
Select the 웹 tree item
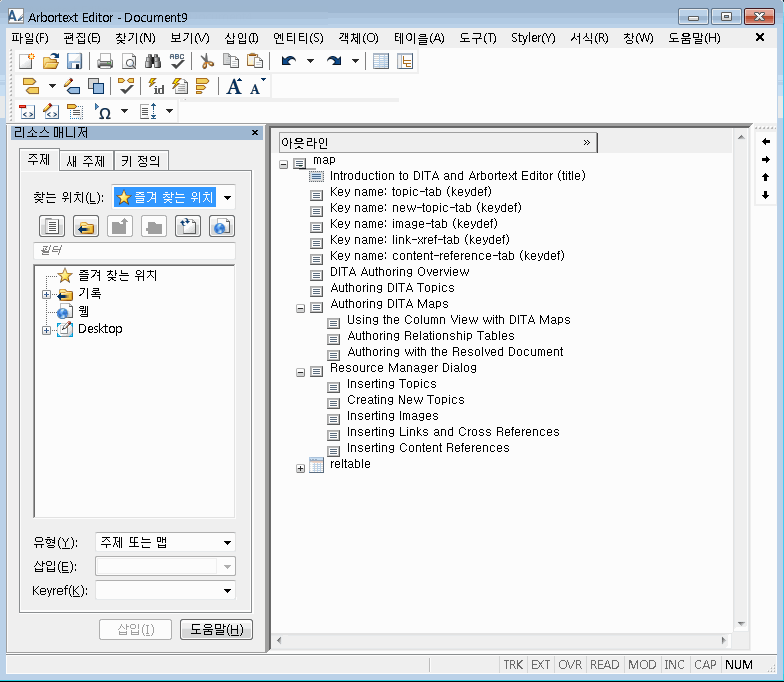(x=84, y=312)
